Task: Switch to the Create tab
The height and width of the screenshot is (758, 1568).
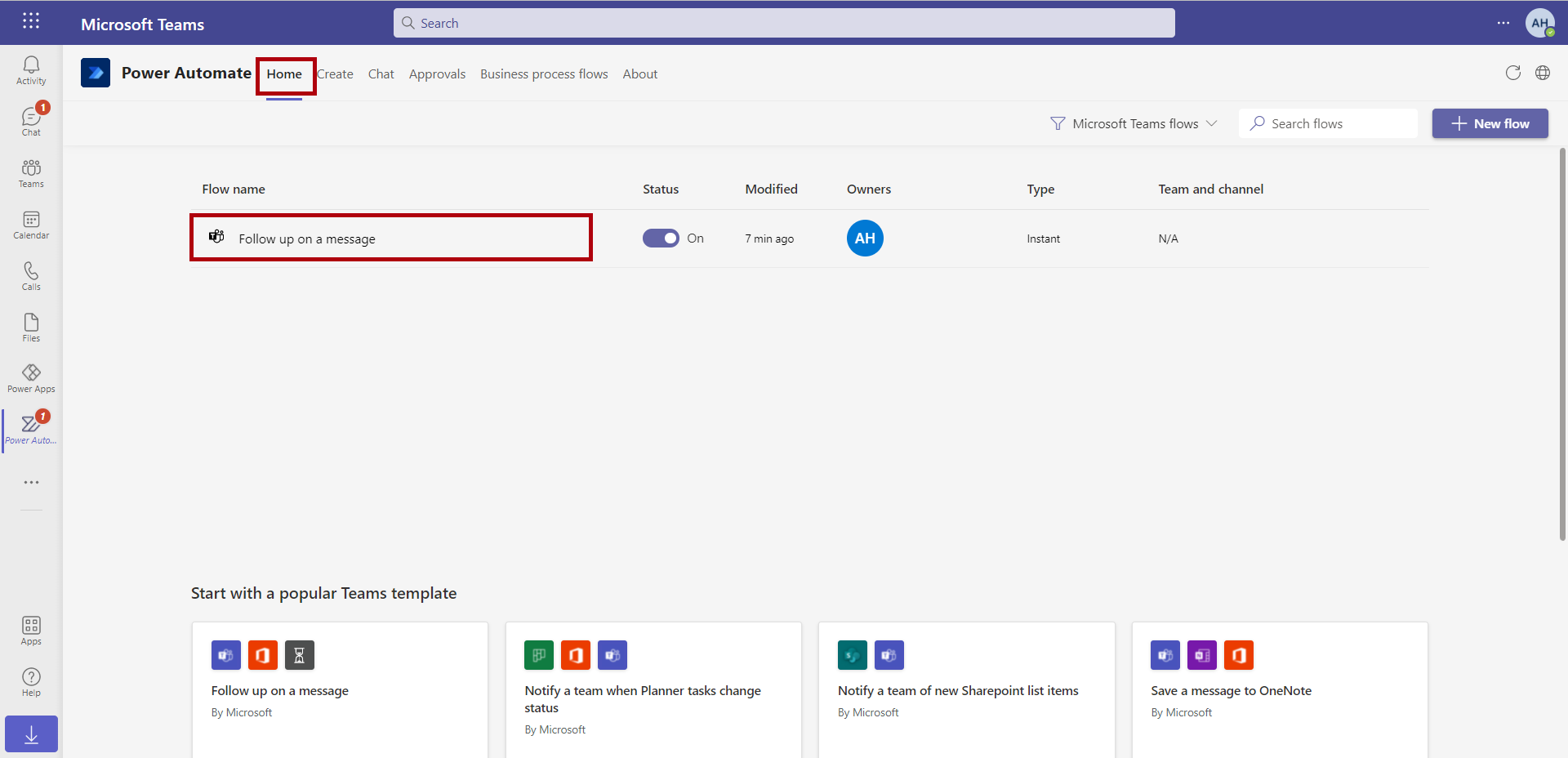Action: coord(335,74)
